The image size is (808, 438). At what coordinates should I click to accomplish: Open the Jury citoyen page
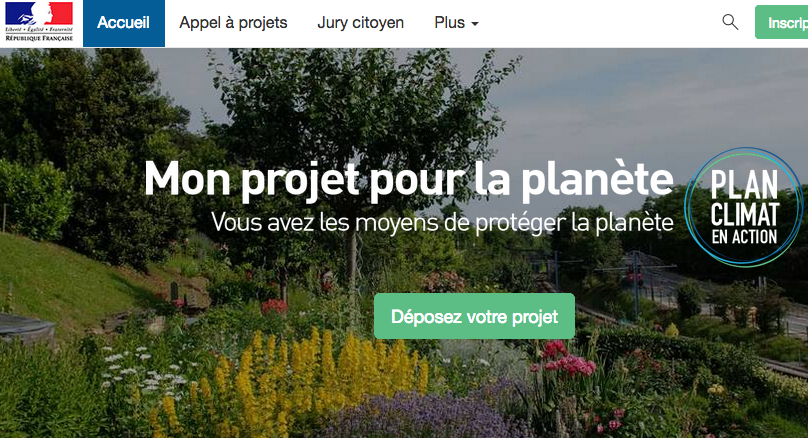pyautogui.click(x=361, y=23)
